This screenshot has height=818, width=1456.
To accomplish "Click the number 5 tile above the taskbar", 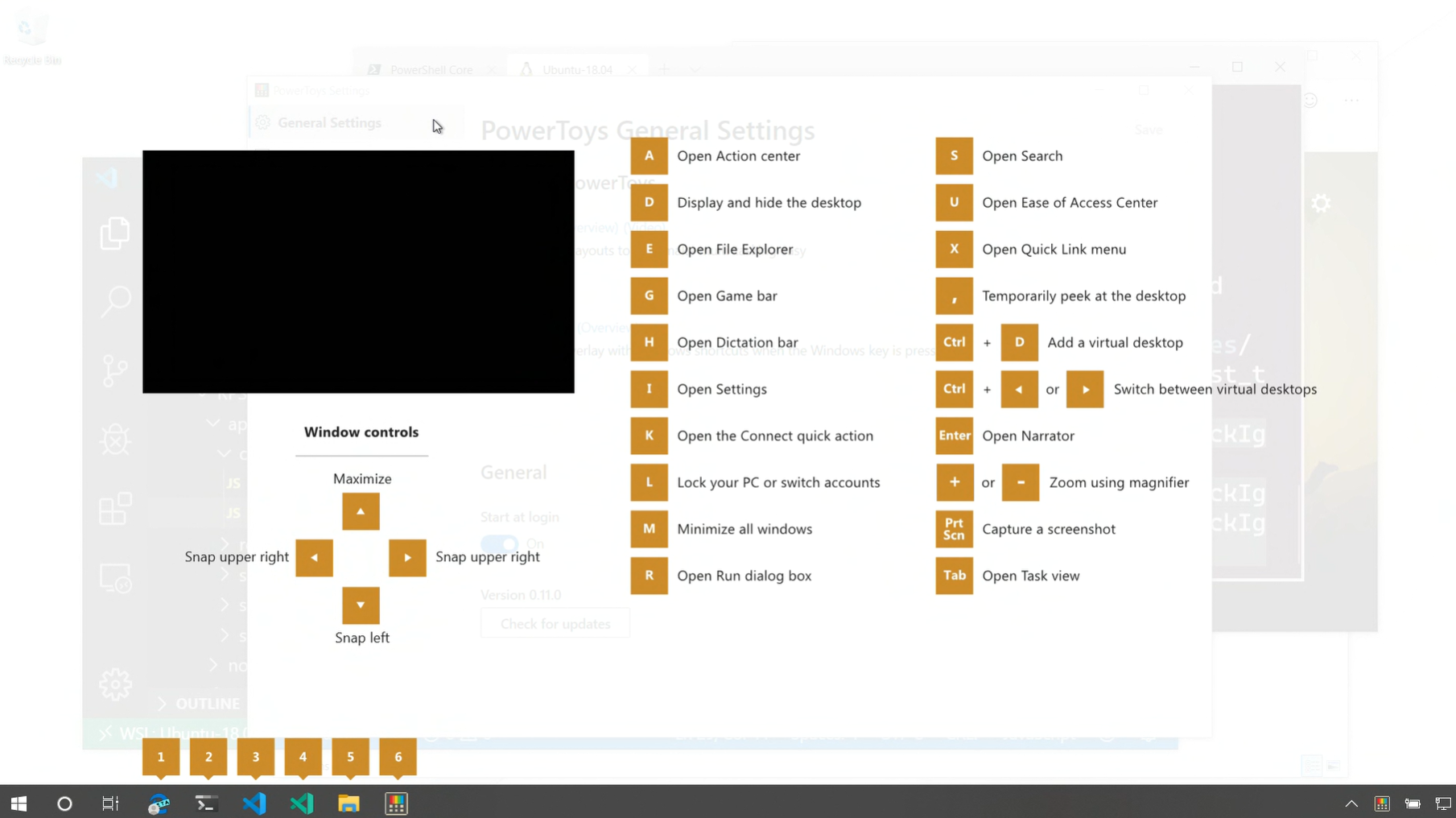I will tap(350, 757).
